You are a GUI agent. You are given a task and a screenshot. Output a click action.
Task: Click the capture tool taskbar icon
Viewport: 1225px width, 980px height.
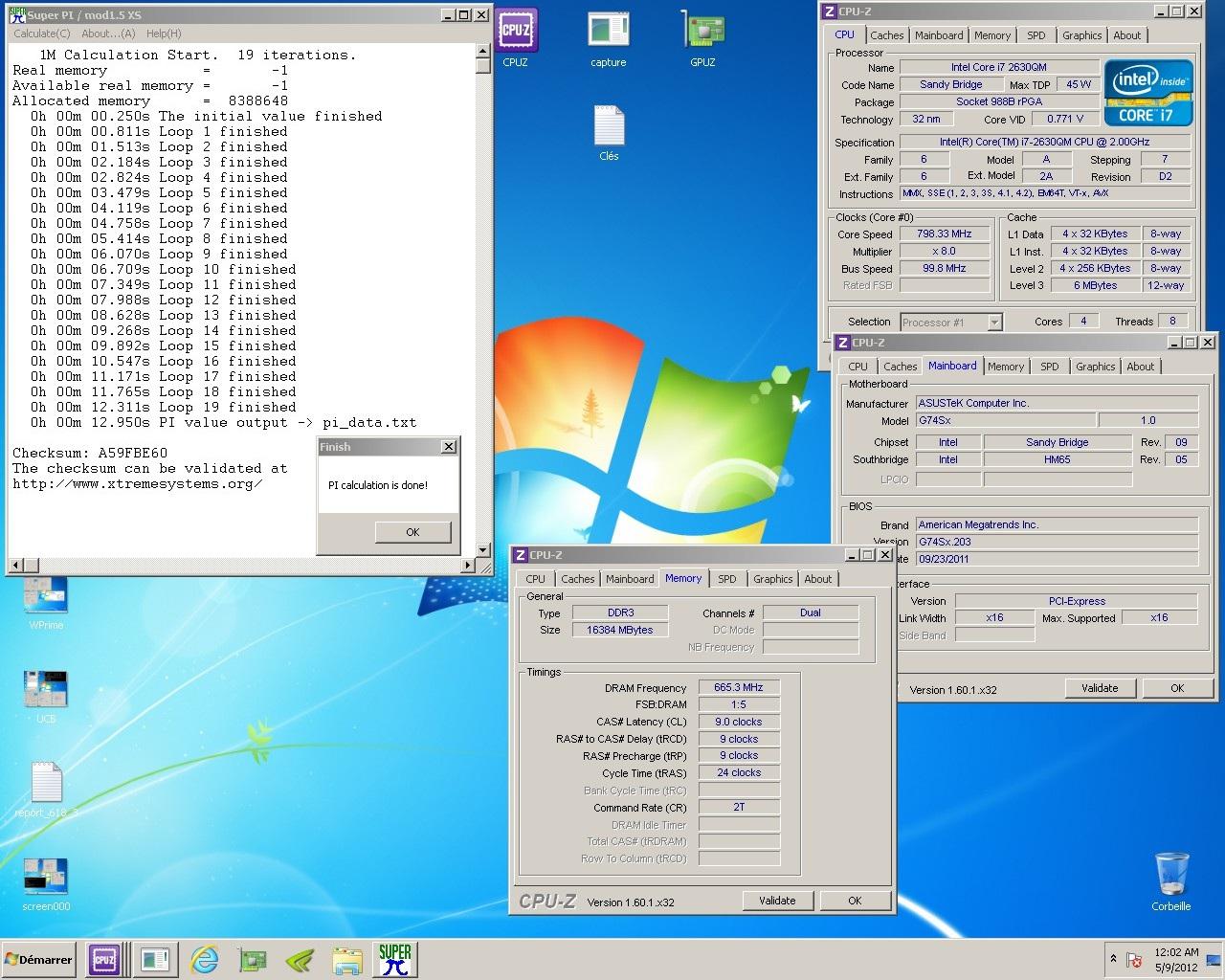coord(154,960)
